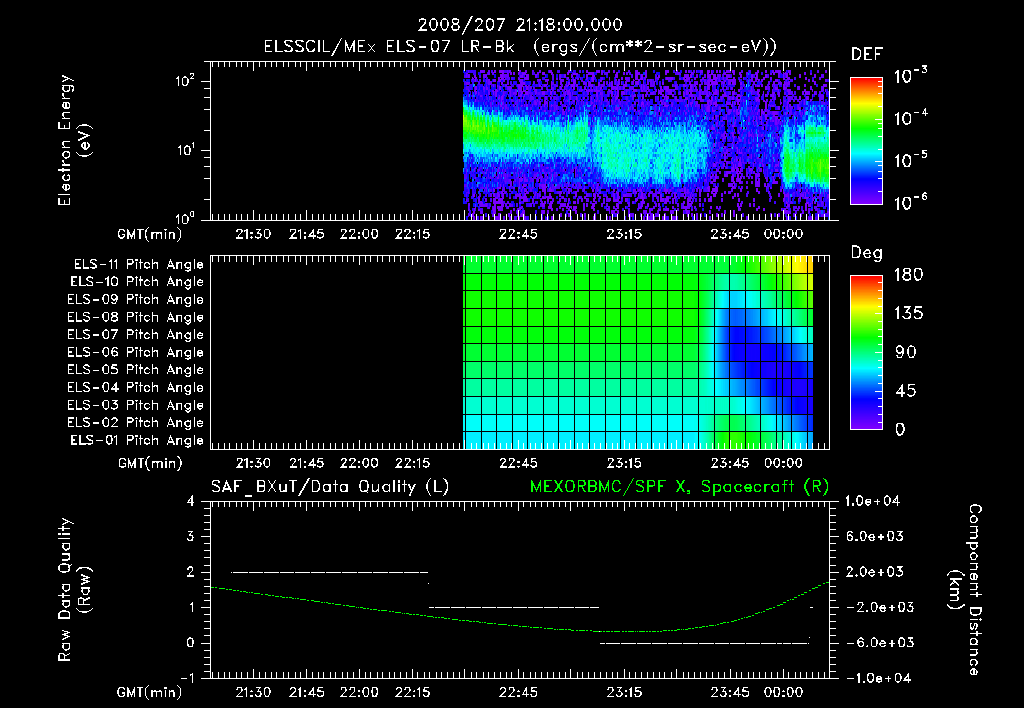1024x708 pixels.
Task: Click the 10^0 tick on electron energy axis
Action: click(x=185, y=217)
